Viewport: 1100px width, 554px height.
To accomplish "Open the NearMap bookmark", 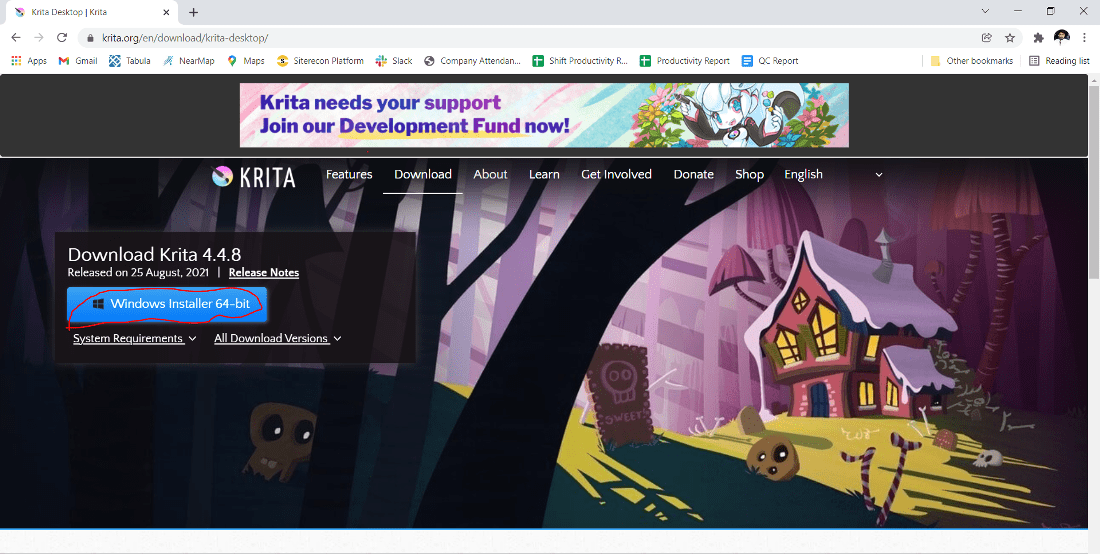I will pyautogui.click(x=189, y=61).
